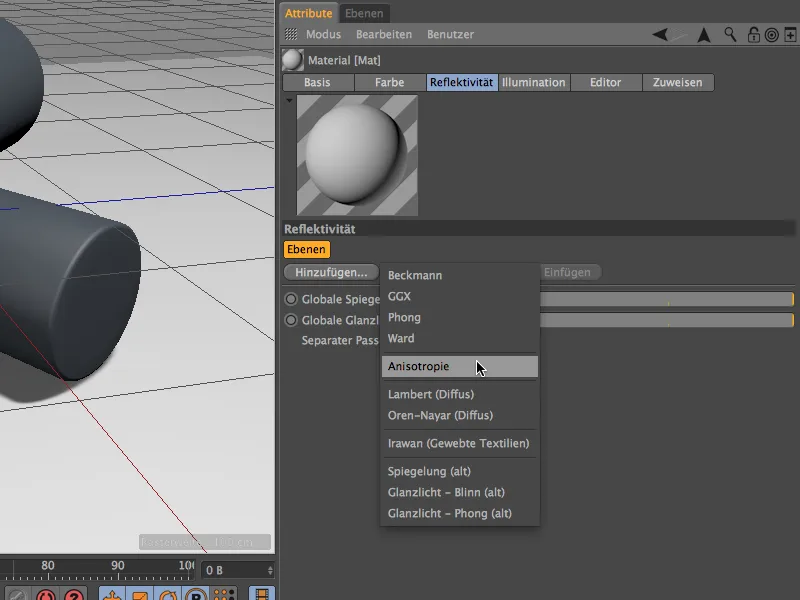Toggle the scale keyframe square icon
800x600 pixels.
tap(139, 594)
